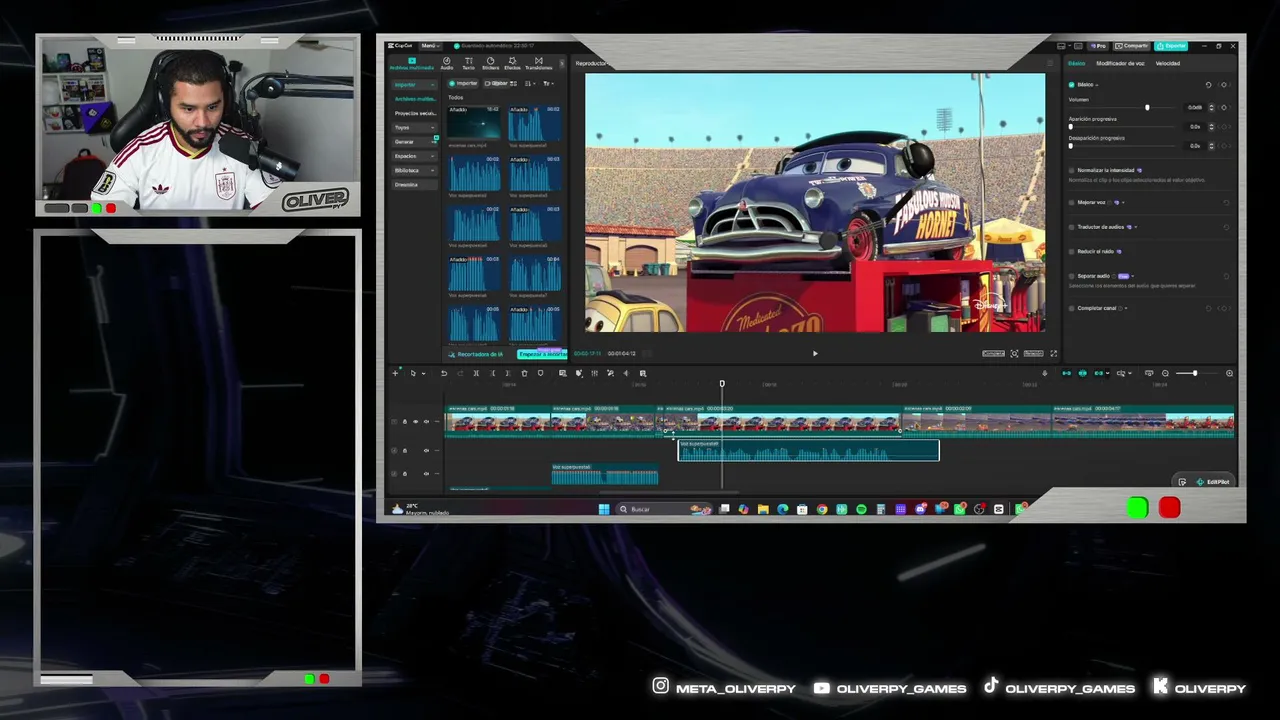Click the zoom in magnifier on timeline
This screenshot has height=720, width=1280.
point(1229,373)
